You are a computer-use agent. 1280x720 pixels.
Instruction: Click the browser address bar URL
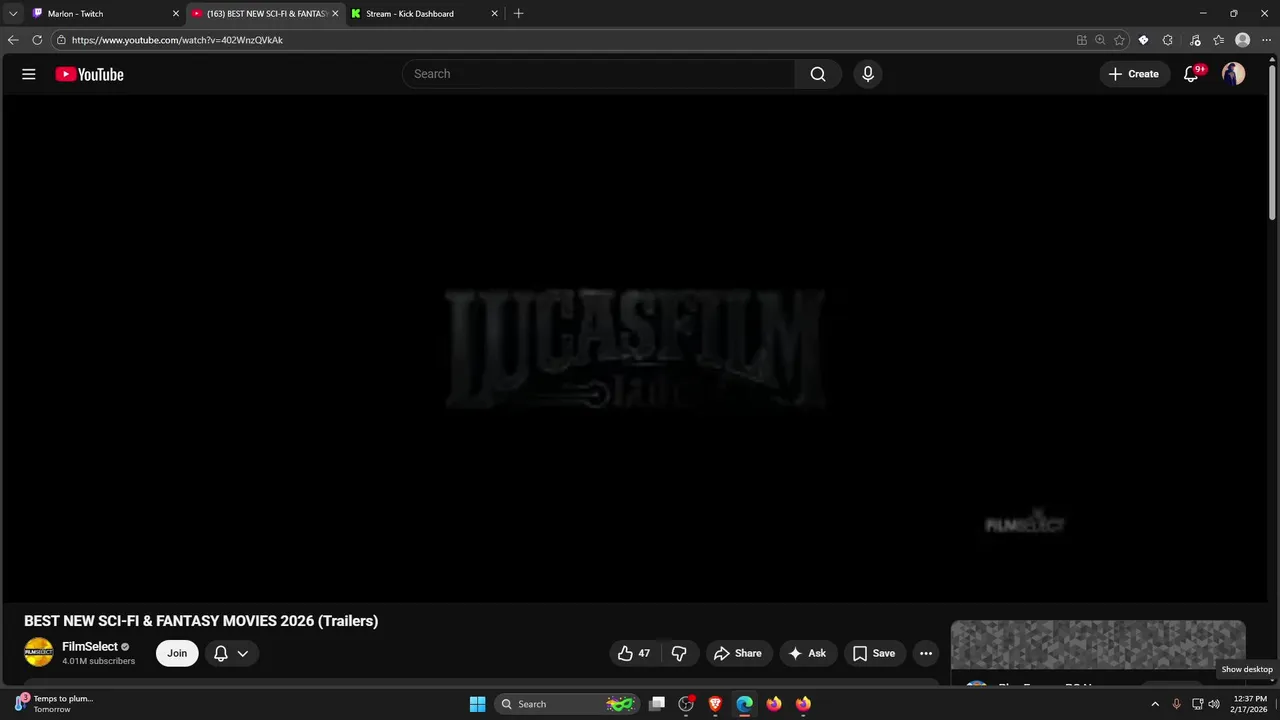tap(177, 40)
